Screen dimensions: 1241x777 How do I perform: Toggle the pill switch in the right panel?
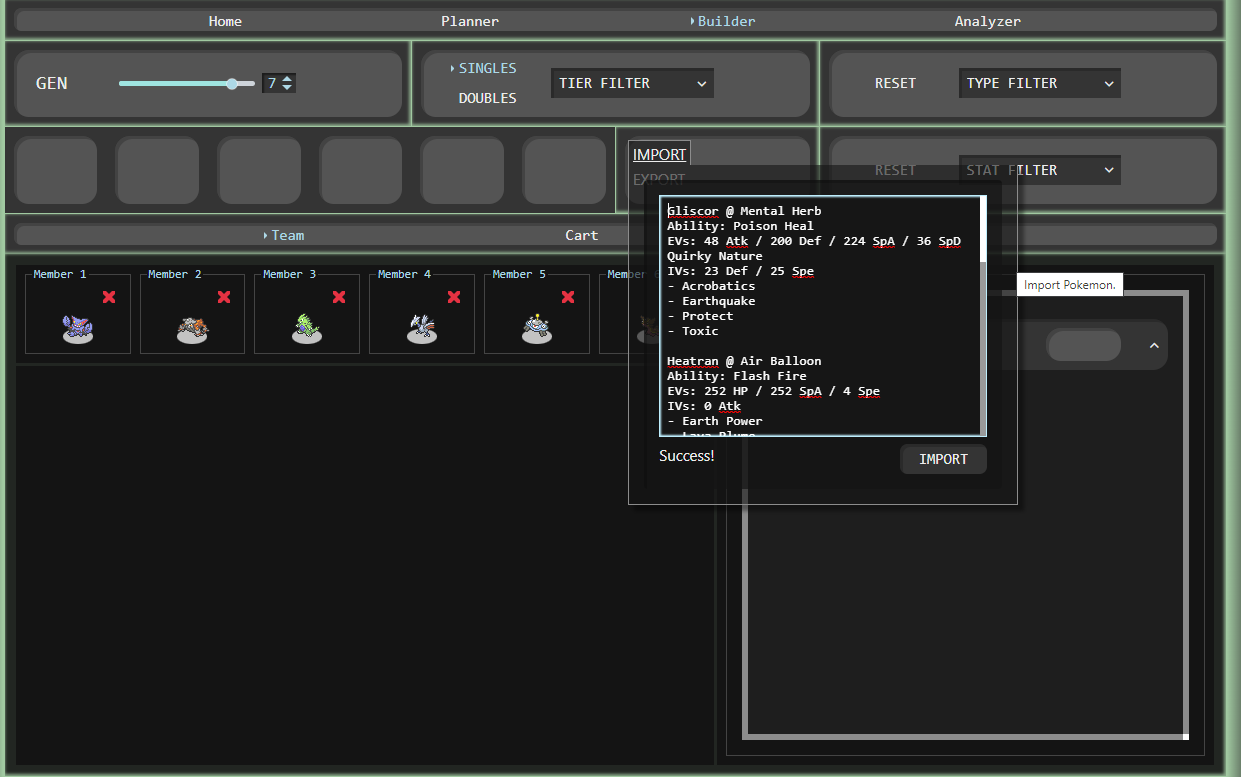1083,345
